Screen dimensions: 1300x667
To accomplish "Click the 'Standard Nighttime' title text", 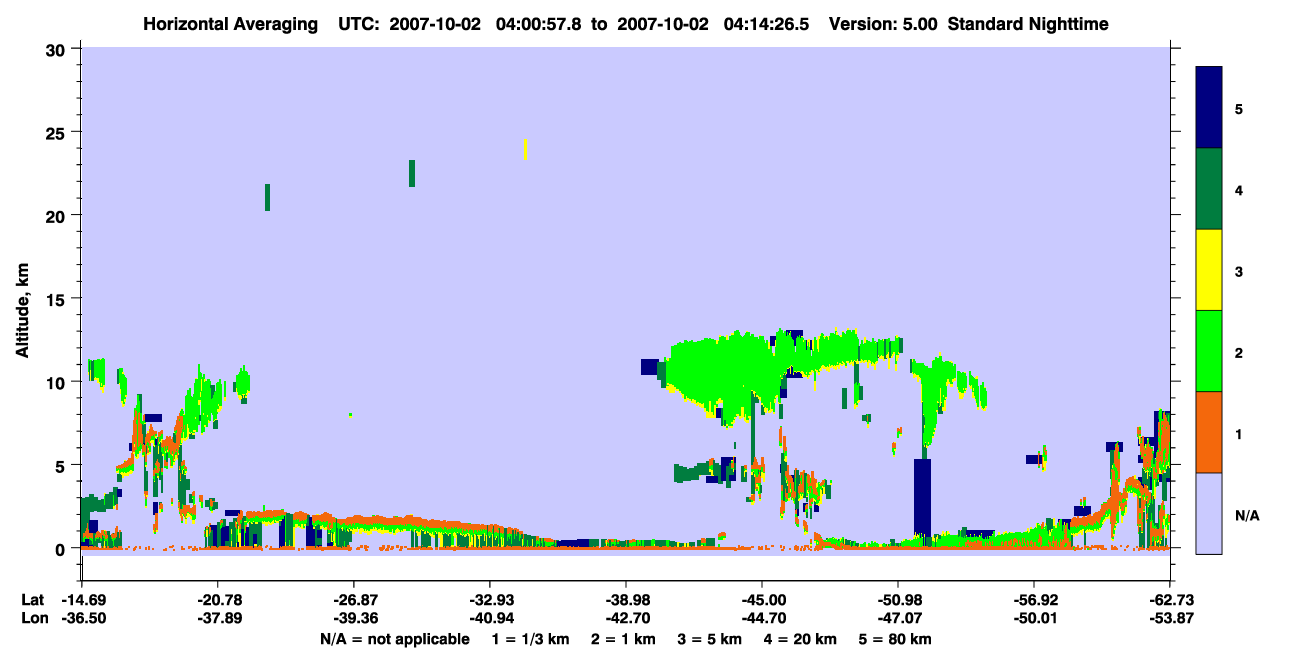I will (1028, 23).
